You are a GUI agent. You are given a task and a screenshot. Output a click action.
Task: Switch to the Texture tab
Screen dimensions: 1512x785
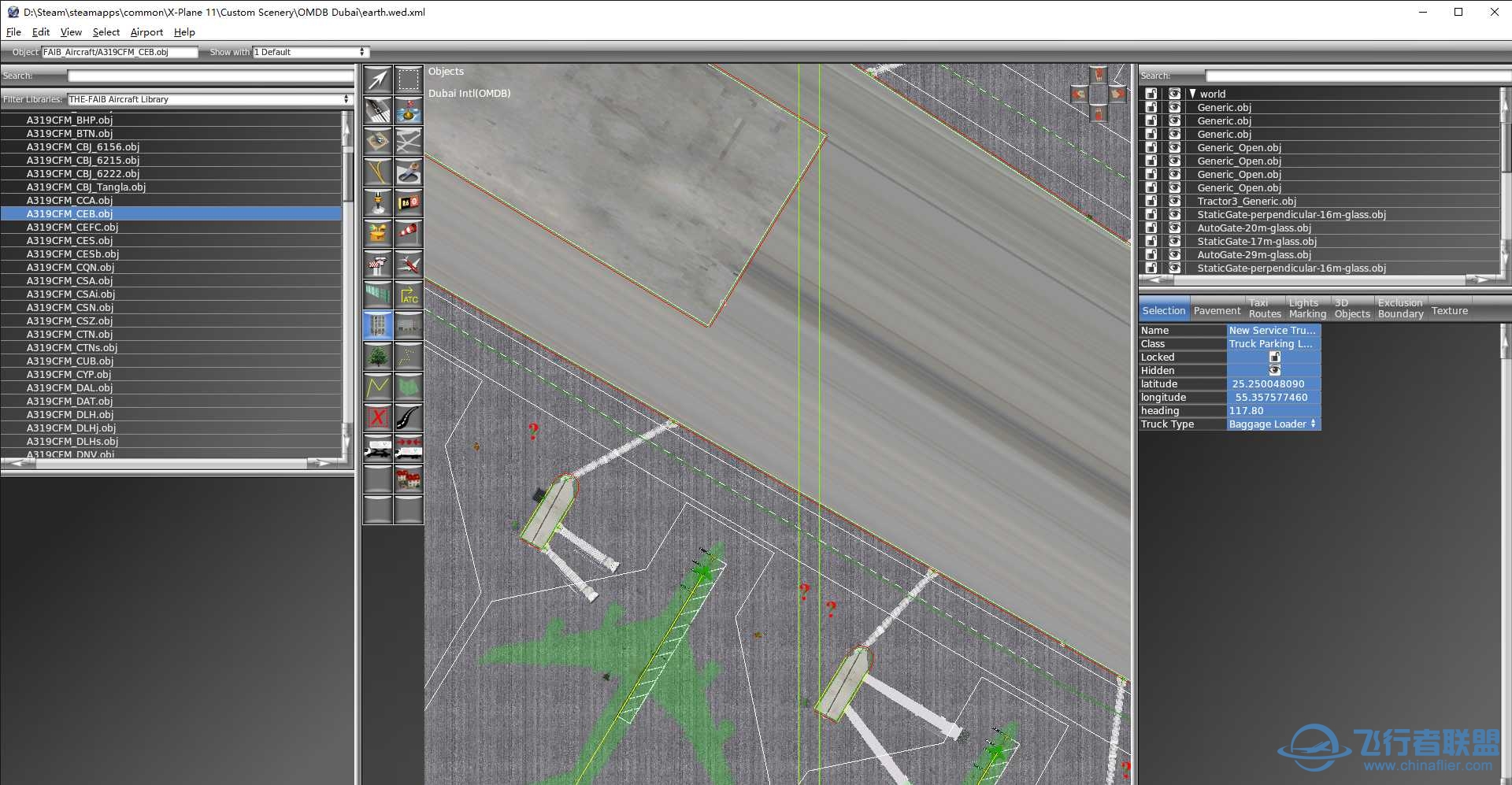[x=1450, y=311]
